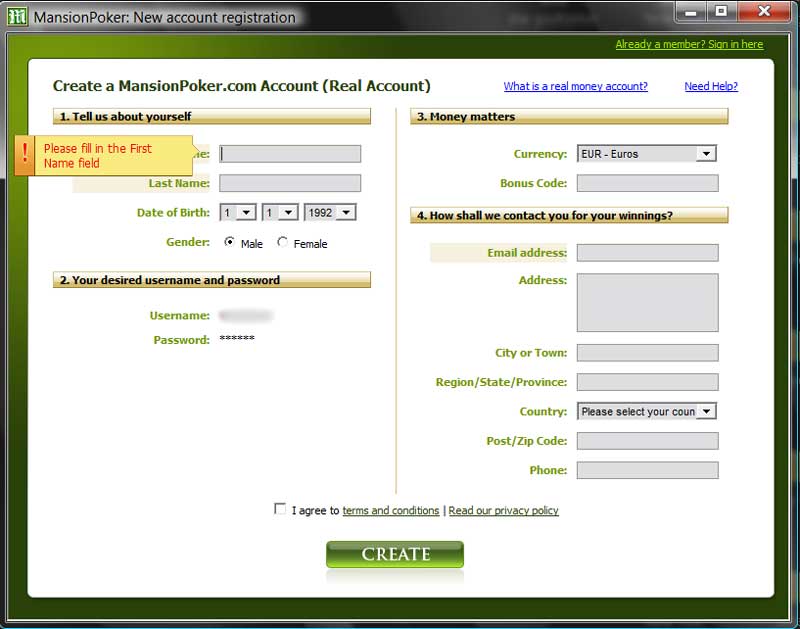Click the Post/Zip Code field
Image resolution: width=800 pixels, height=629 pixels.
click(647, 441)
